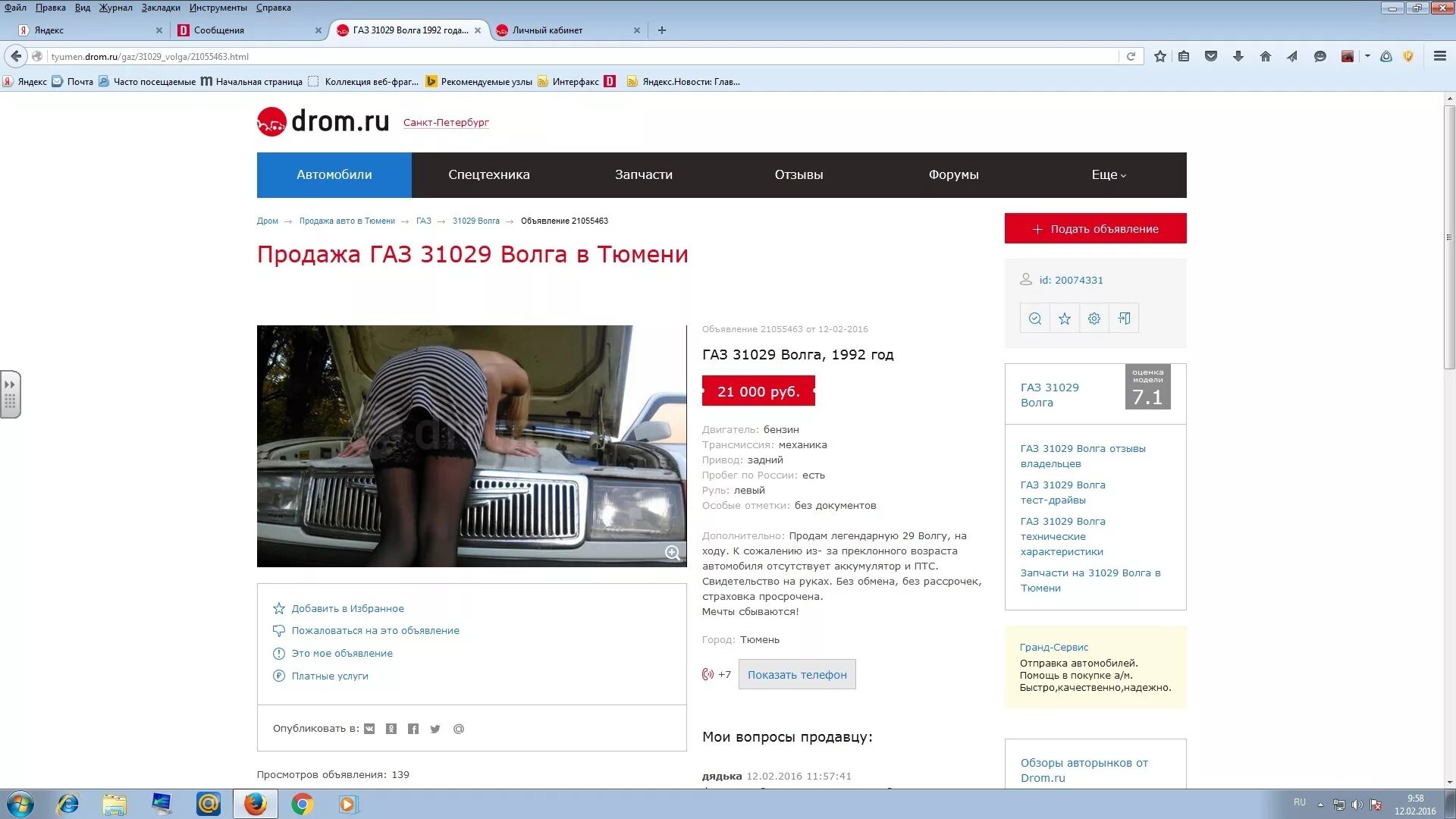
Task: Click the browser URL address field
Action: click(576, 56)
